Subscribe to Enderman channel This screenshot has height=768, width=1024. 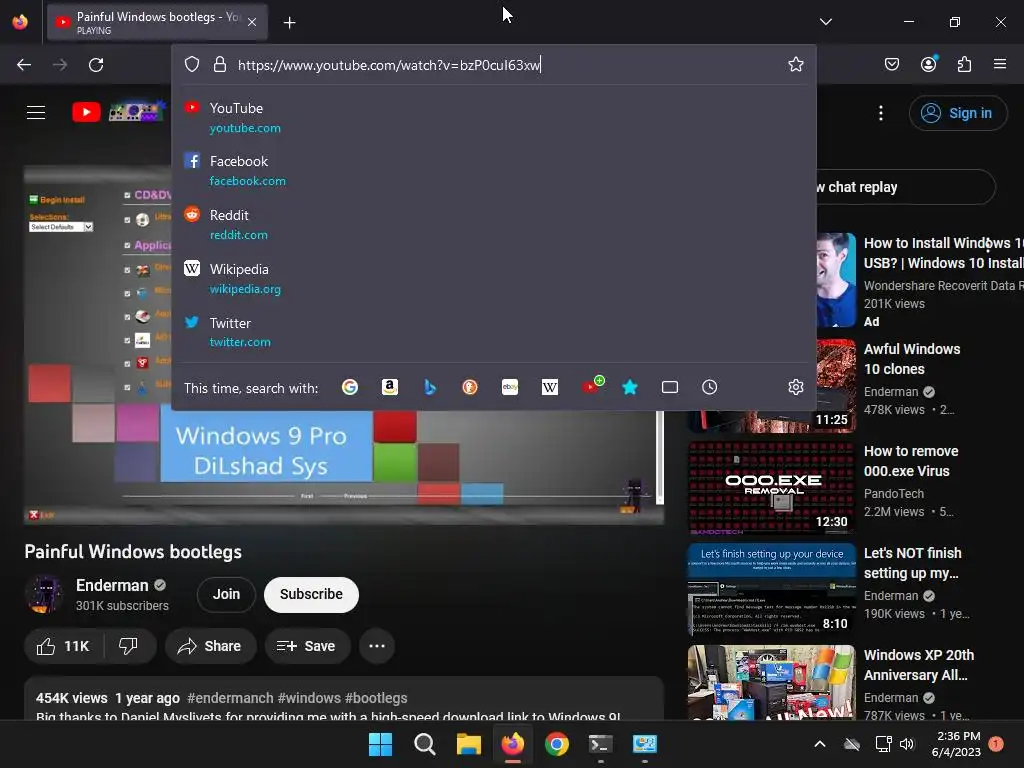(x=312, y=594)
